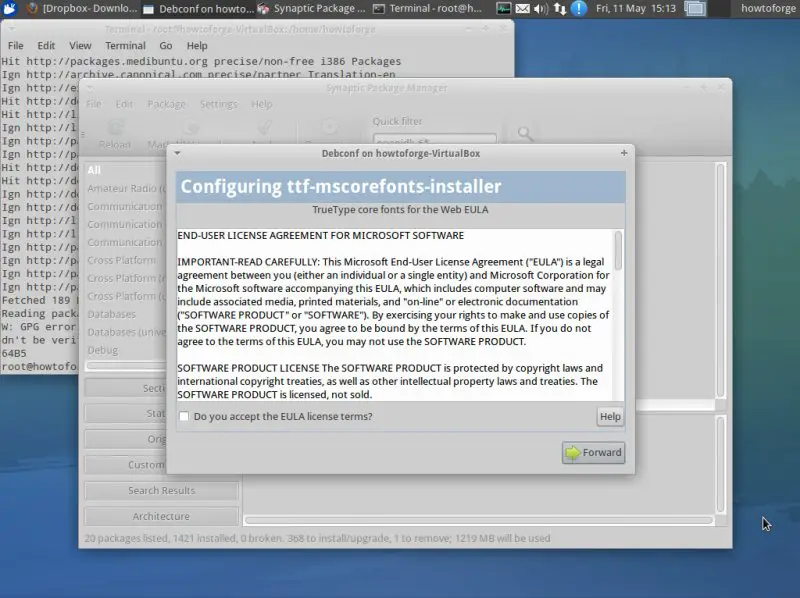This screenshot has width=800, height=598.
Task: Select the Debconf taskbar entry
Action: (198, 8)
